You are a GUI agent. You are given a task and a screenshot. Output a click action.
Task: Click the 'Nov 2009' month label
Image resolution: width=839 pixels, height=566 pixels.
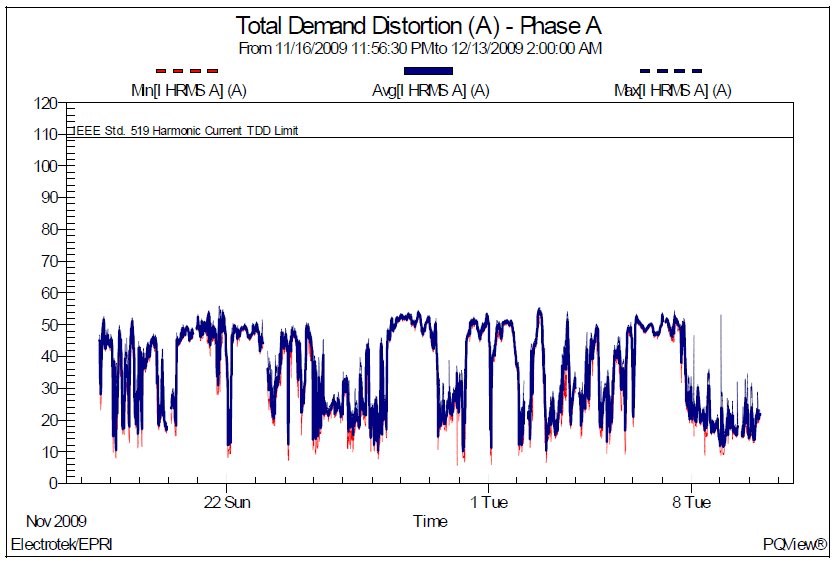point(56,521)
